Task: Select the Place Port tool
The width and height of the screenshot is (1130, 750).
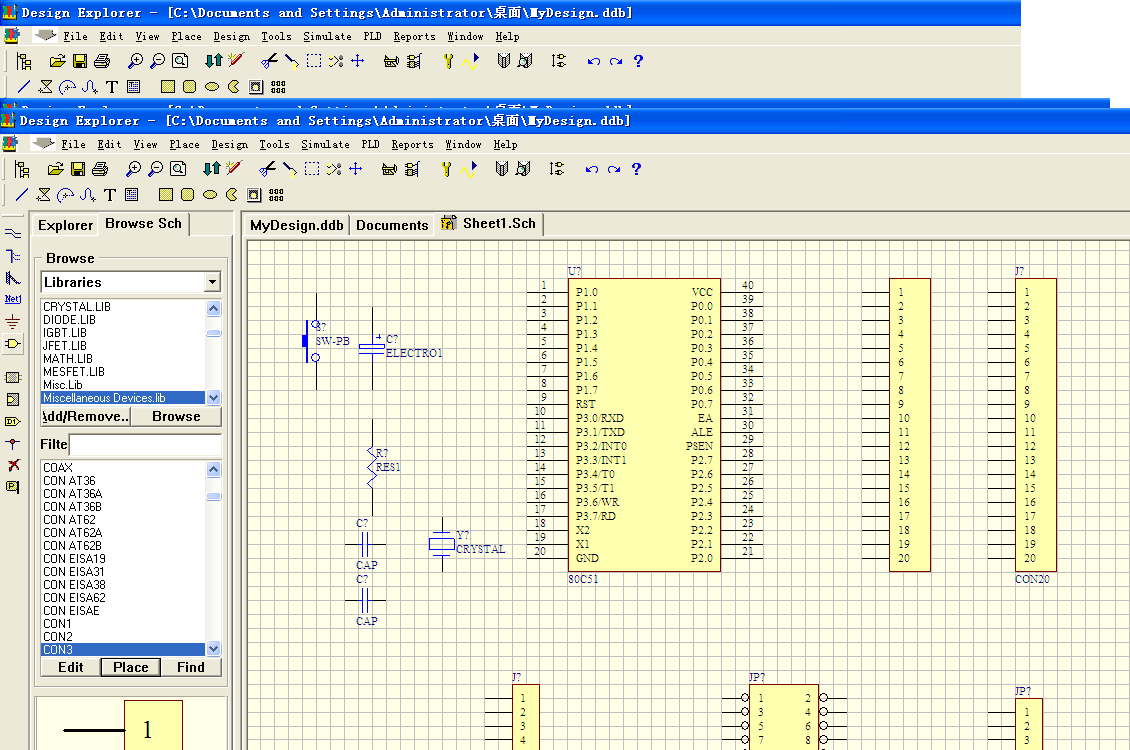Action: [13, 421]
